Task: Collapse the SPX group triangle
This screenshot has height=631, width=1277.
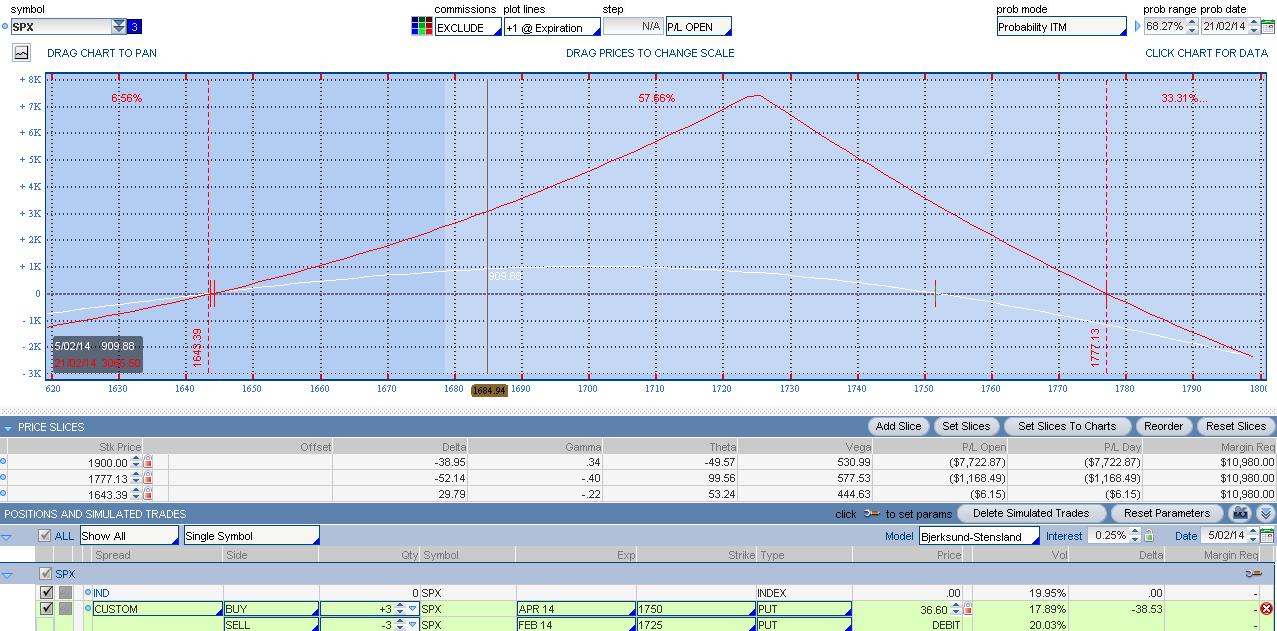Action: (6, 575)
